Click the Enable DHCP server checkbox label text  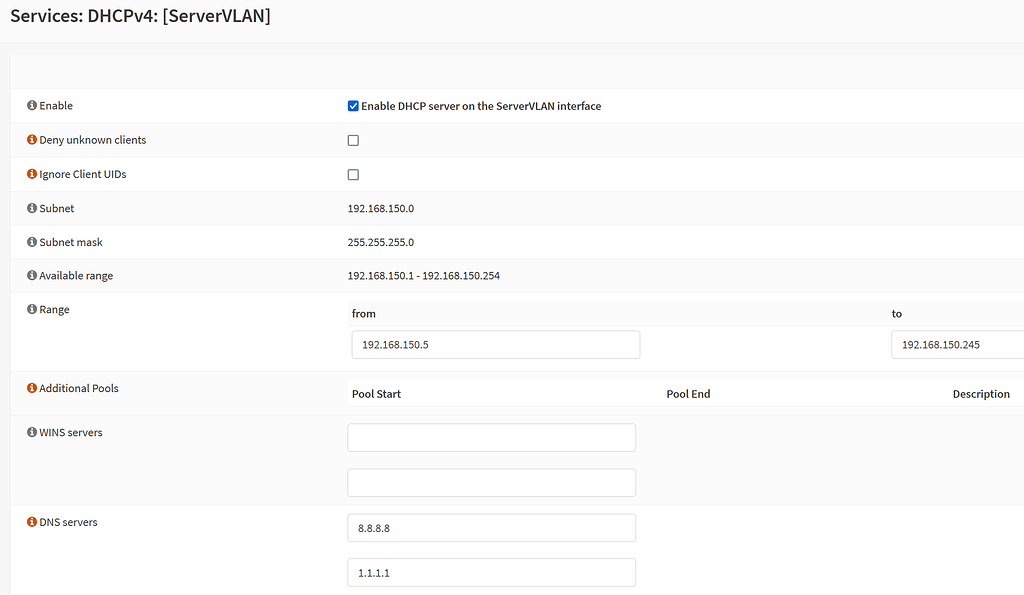point(481,106)
